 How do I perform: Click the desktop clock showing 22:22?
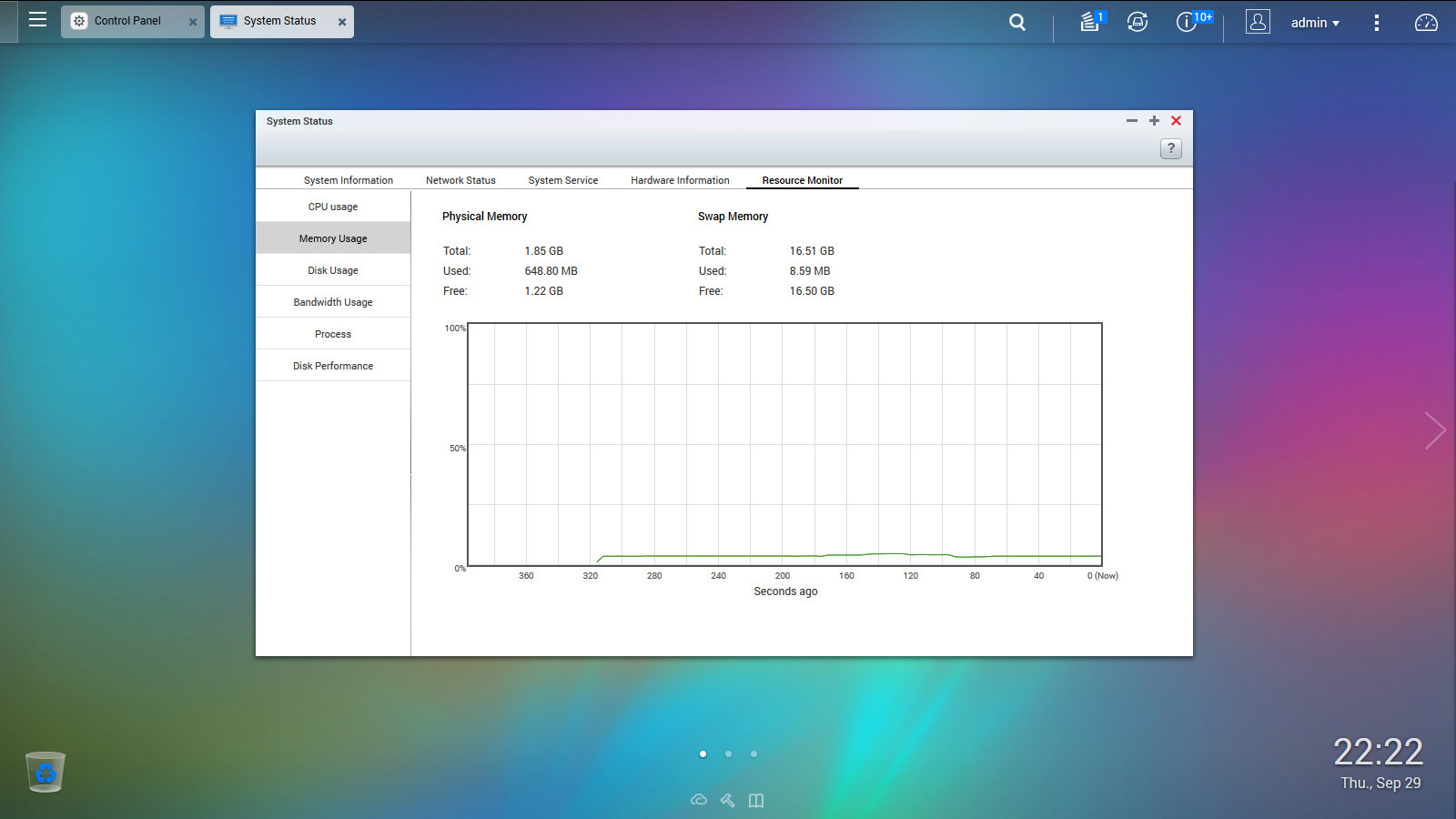pyautogui.click(x=1378, y=752)
